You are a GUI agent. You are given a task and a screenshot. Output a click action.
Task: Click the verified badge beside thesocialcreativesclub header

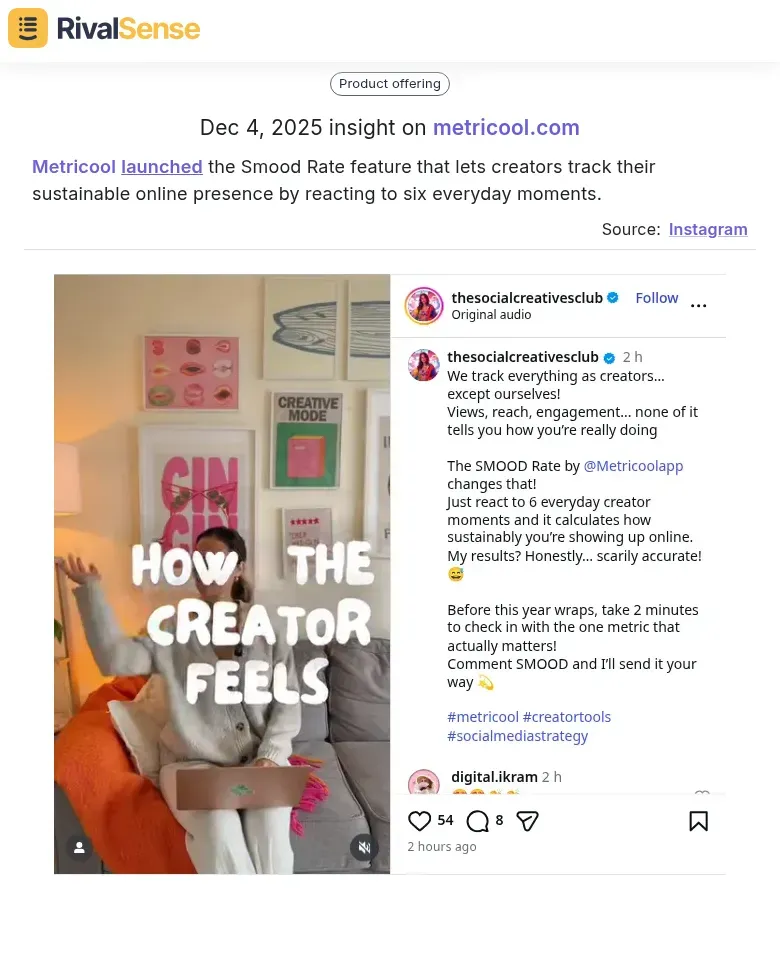612,297
